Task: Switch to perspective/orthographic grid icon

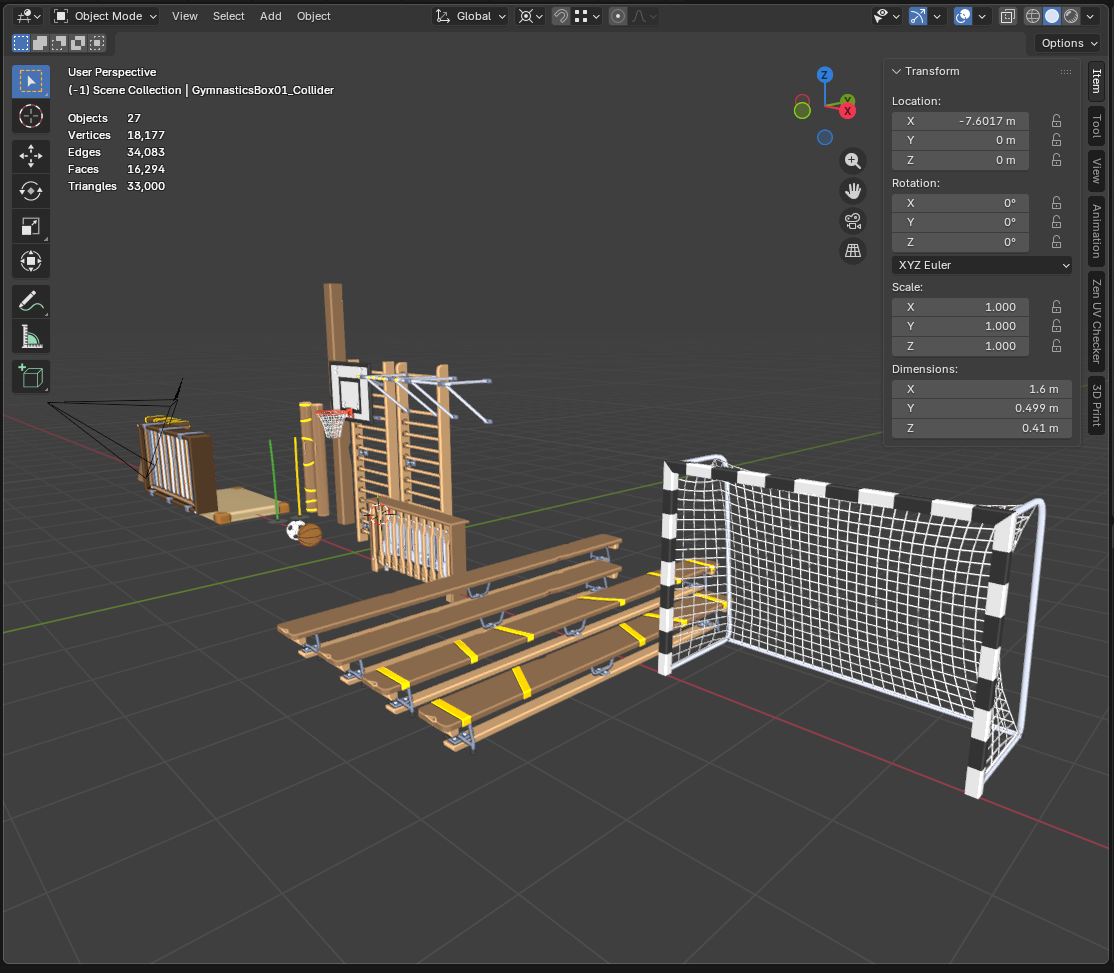Action: (x=852, y=251)
